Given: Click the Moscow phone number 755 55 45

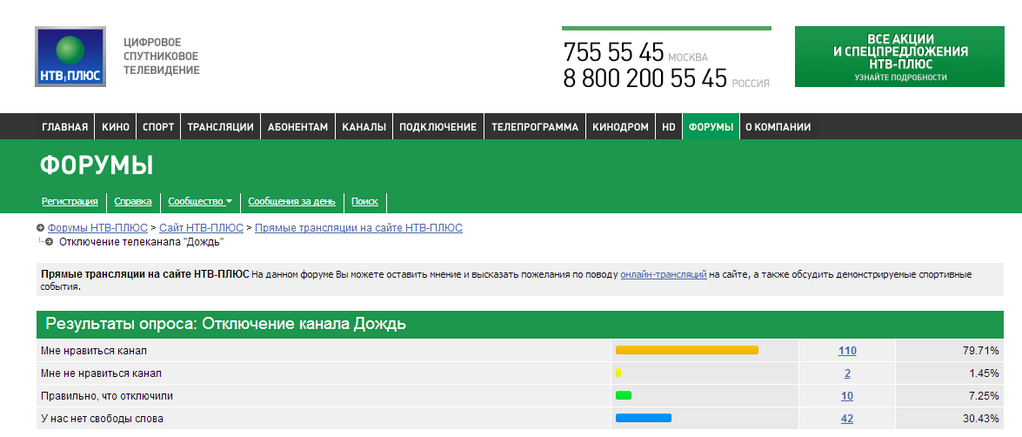Looking at the screenshot, I should (x=613, y=52).
